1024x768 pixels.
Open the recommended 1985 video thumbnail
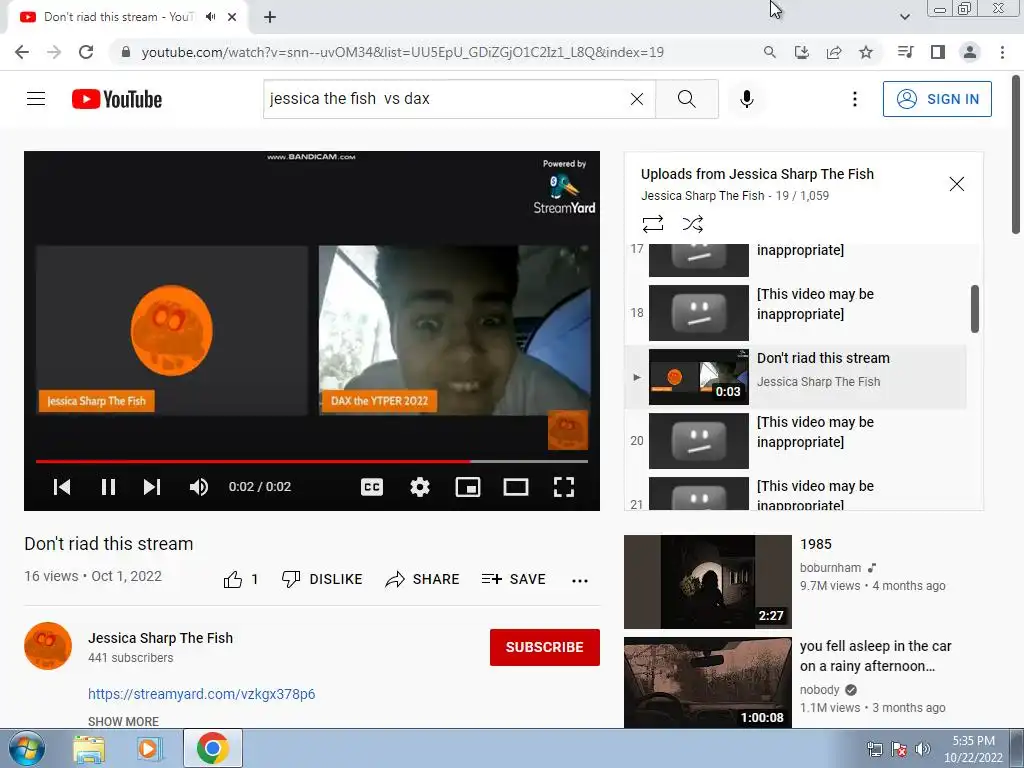pos(708,582)
